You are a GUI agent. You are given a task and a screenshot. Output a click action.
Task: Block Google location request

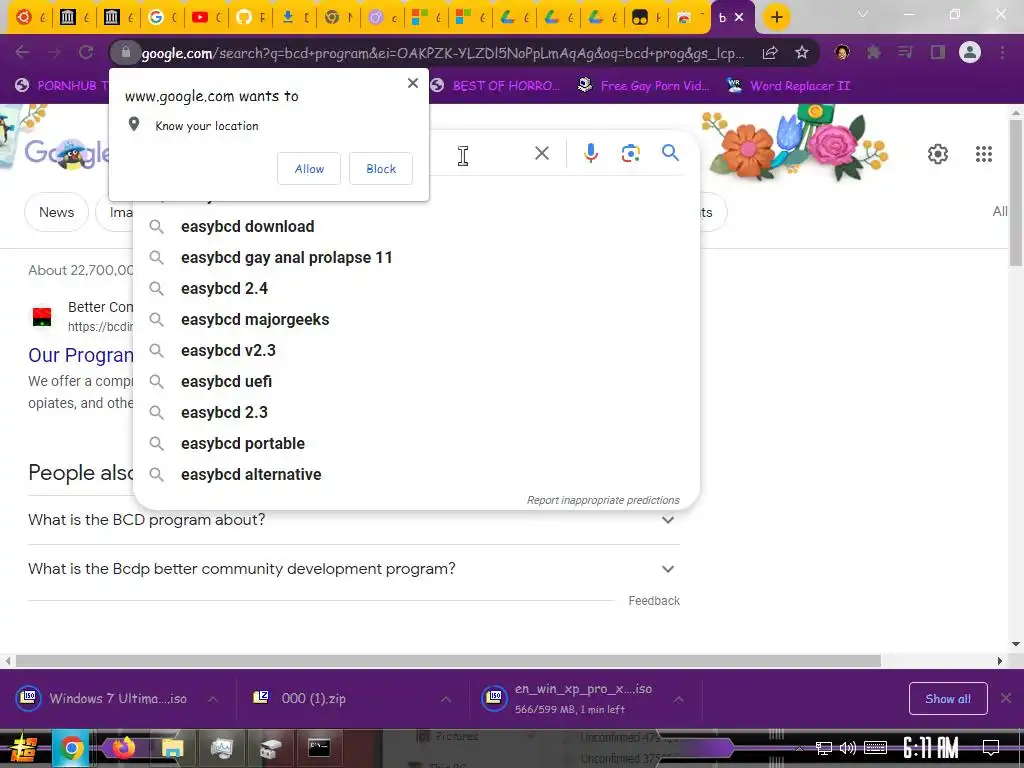click(381, 168)
